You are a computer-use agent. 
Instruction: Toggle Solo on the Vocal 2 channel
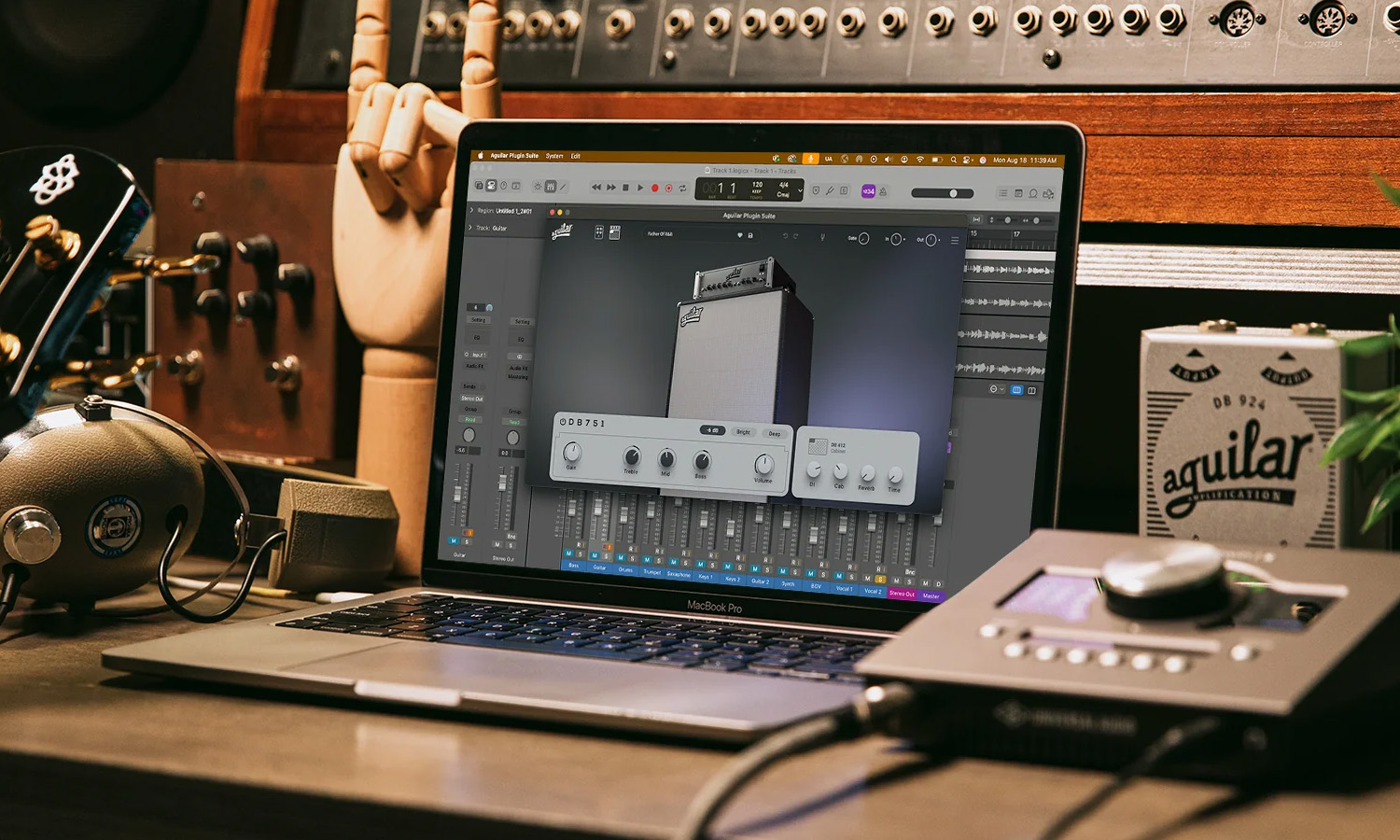(880, 579)
